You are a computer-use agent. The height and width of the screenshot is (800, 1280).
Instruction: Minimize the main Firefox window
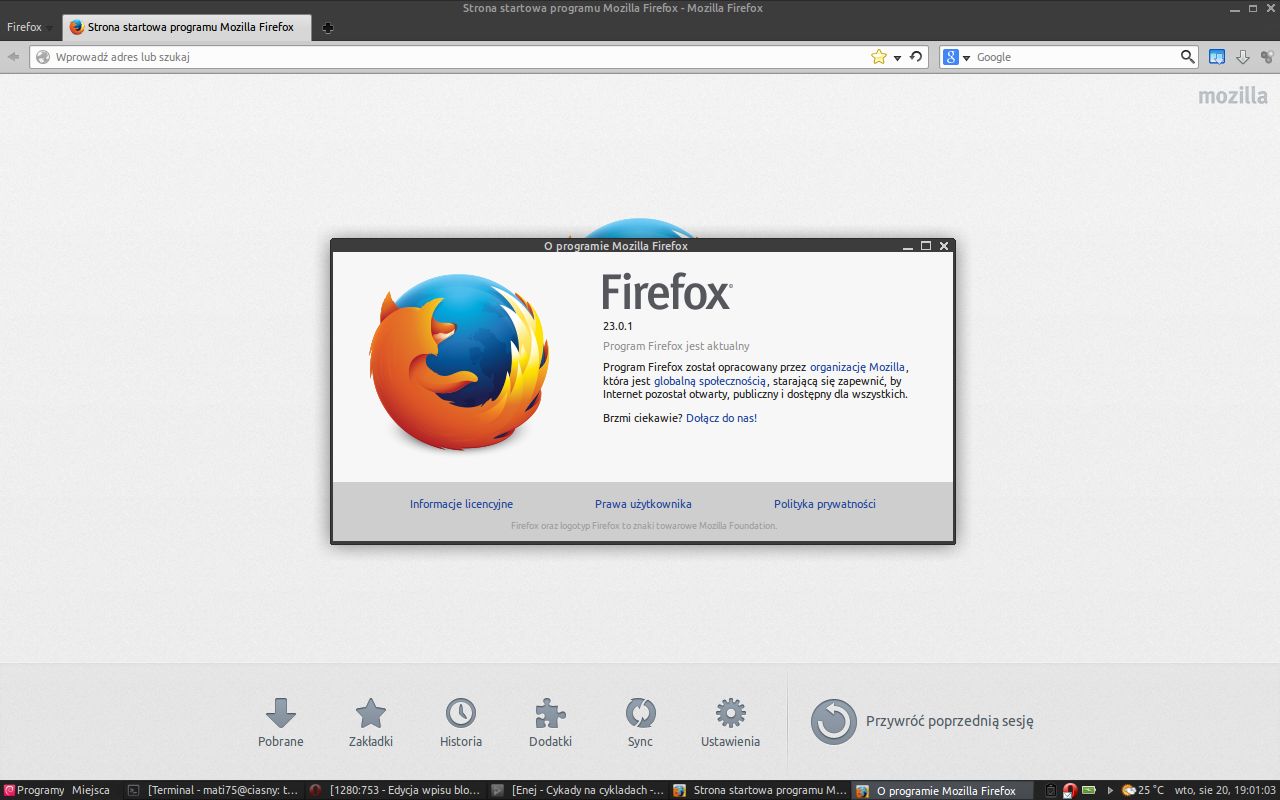[x=1233, y=8]
